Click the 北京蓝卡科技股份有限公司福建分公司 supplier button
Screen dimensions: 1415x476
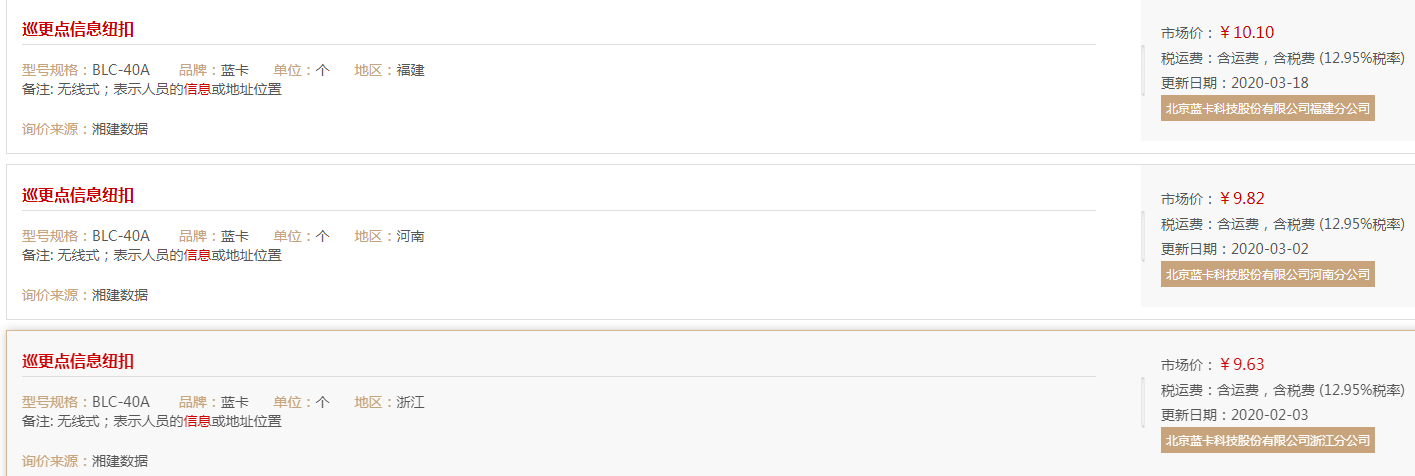tap(1268, 108)
